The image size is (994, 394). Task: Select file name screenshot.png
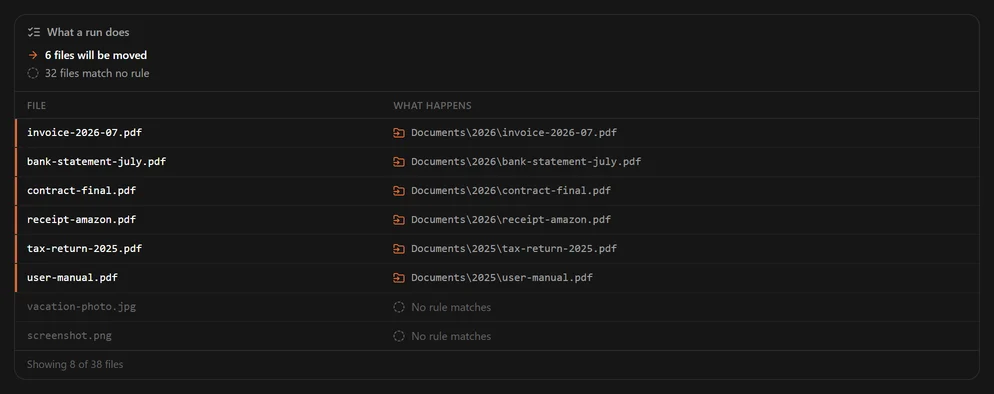[x=69, y=336]
